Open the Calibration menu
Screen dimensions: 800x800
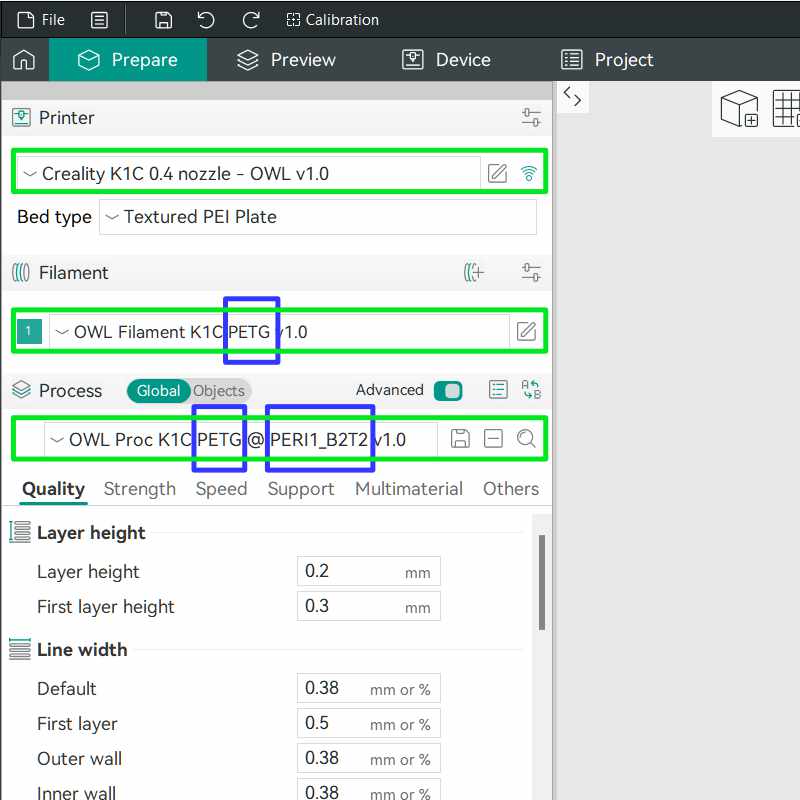click(332, 20)
